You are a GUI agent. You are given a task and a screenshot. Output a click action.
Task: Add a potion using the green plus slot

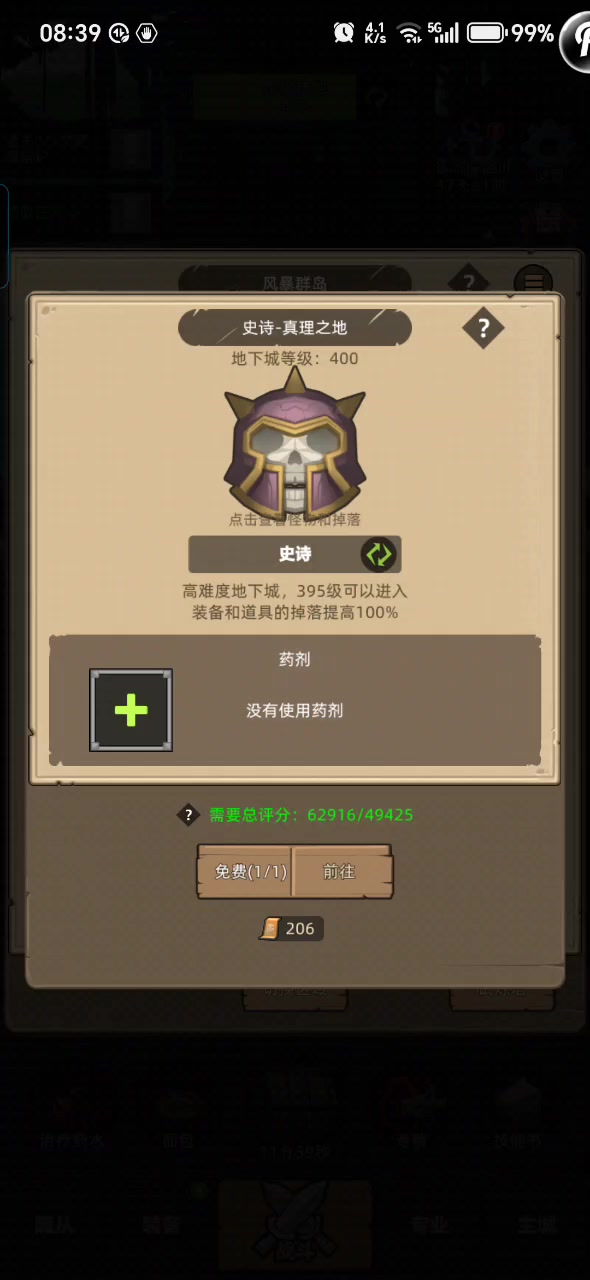tap(131, 710)
